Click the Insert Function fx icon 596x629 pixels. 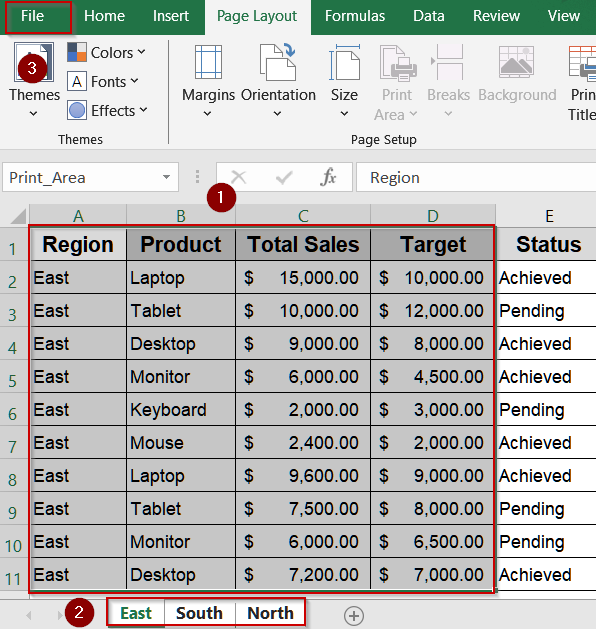pos(328,177)
